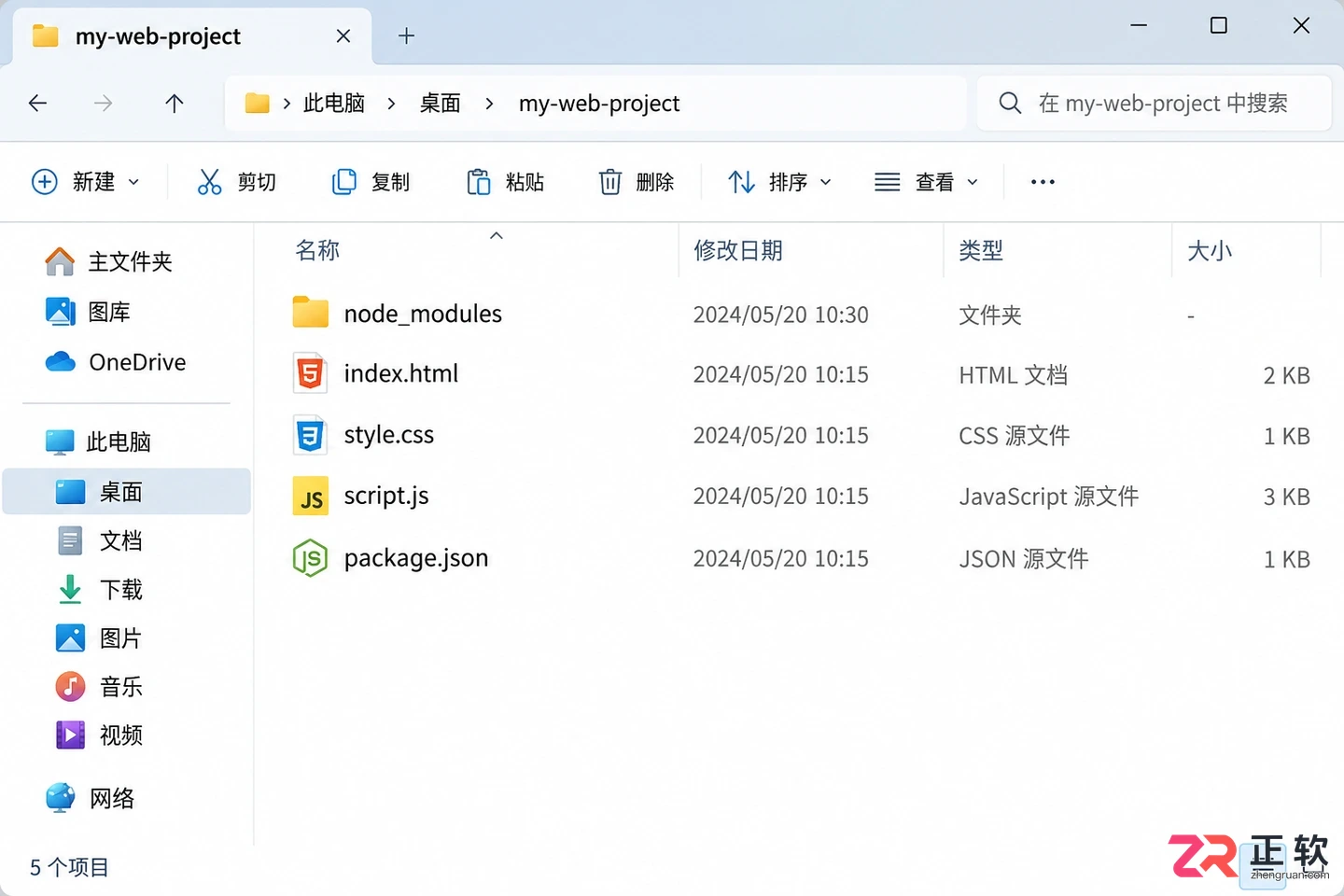Click the Forward navigation arrow
Image resolution: width=1344 pixels, height=896 pixels.
tap(104, 104)
